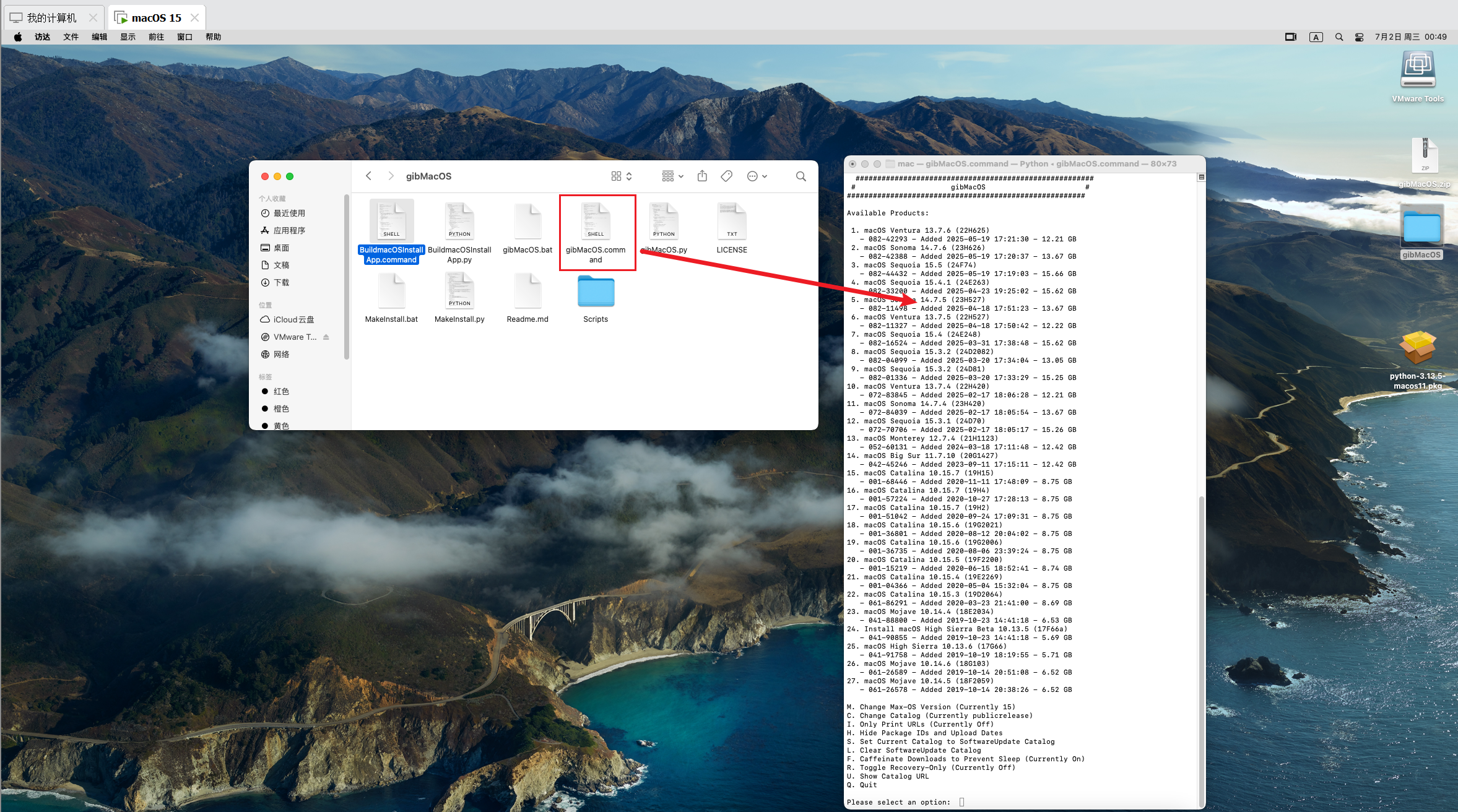This screenshot has height=812, width=1458.
Task: Eject VMware Tools volume in sidebar
Action: pyautogui.click(x=326, y=337)
